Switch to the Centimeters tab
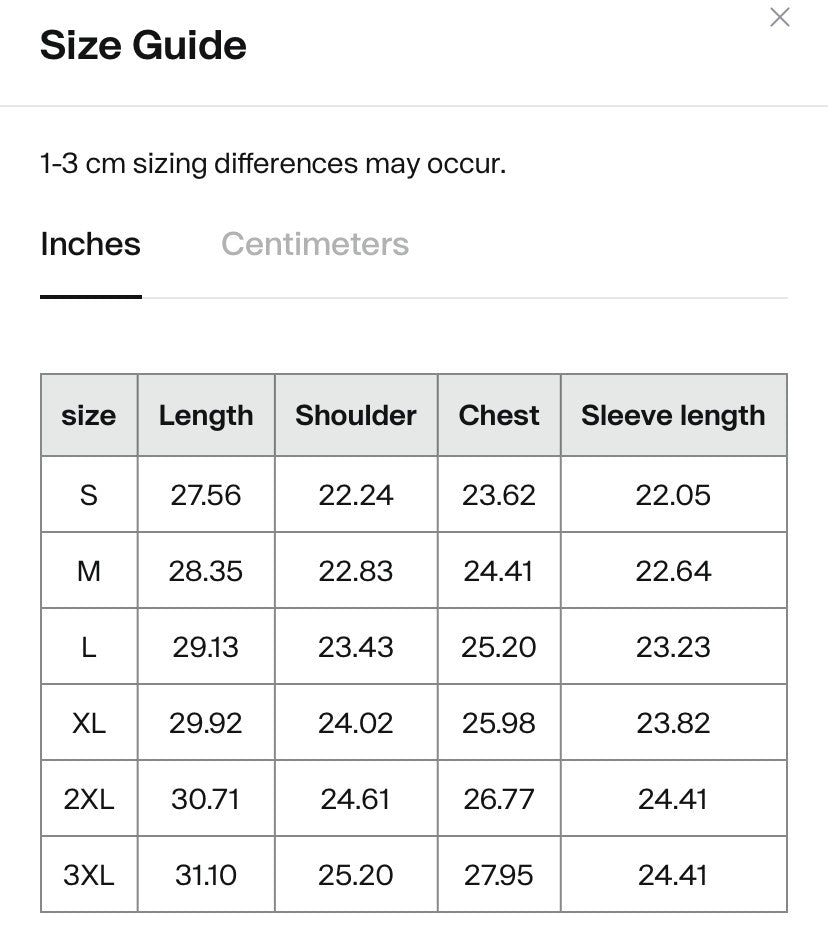The width and height of the screenshot is (828, 951). coord(315,244)
